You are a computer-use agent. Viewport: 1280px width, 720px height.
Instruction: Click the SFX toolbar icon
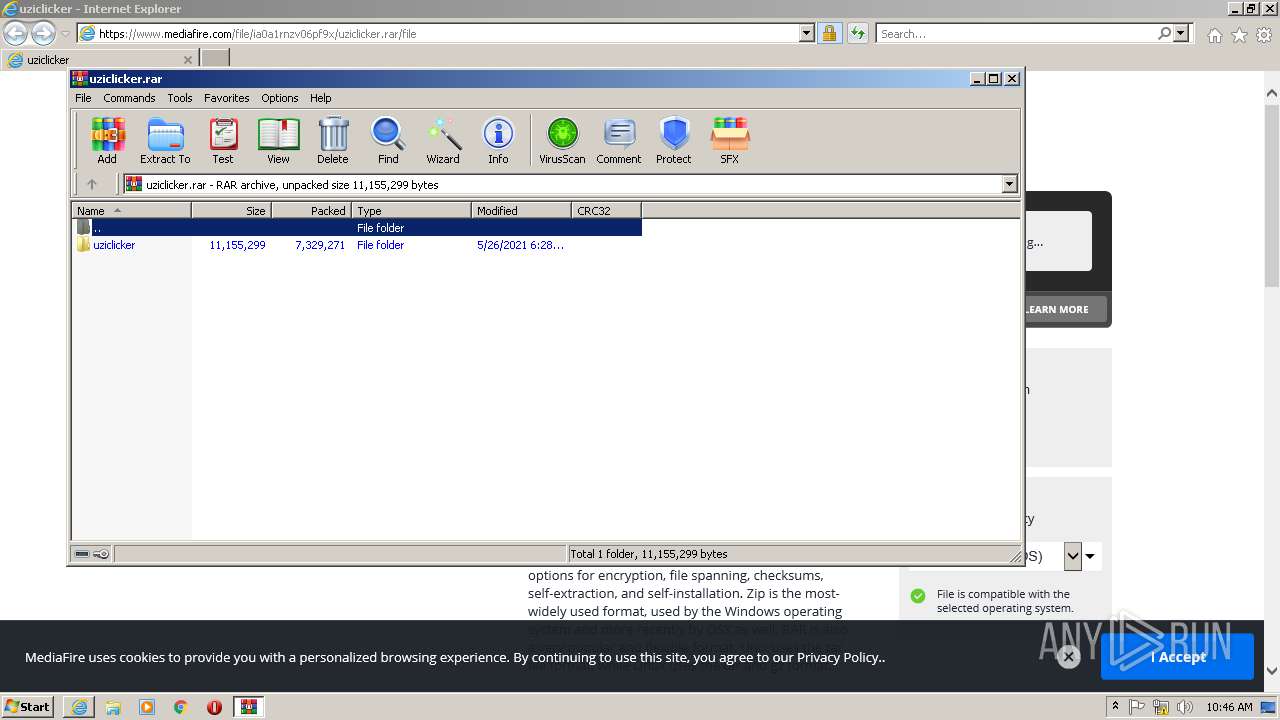pyautogui.click(x=730, y=140)
